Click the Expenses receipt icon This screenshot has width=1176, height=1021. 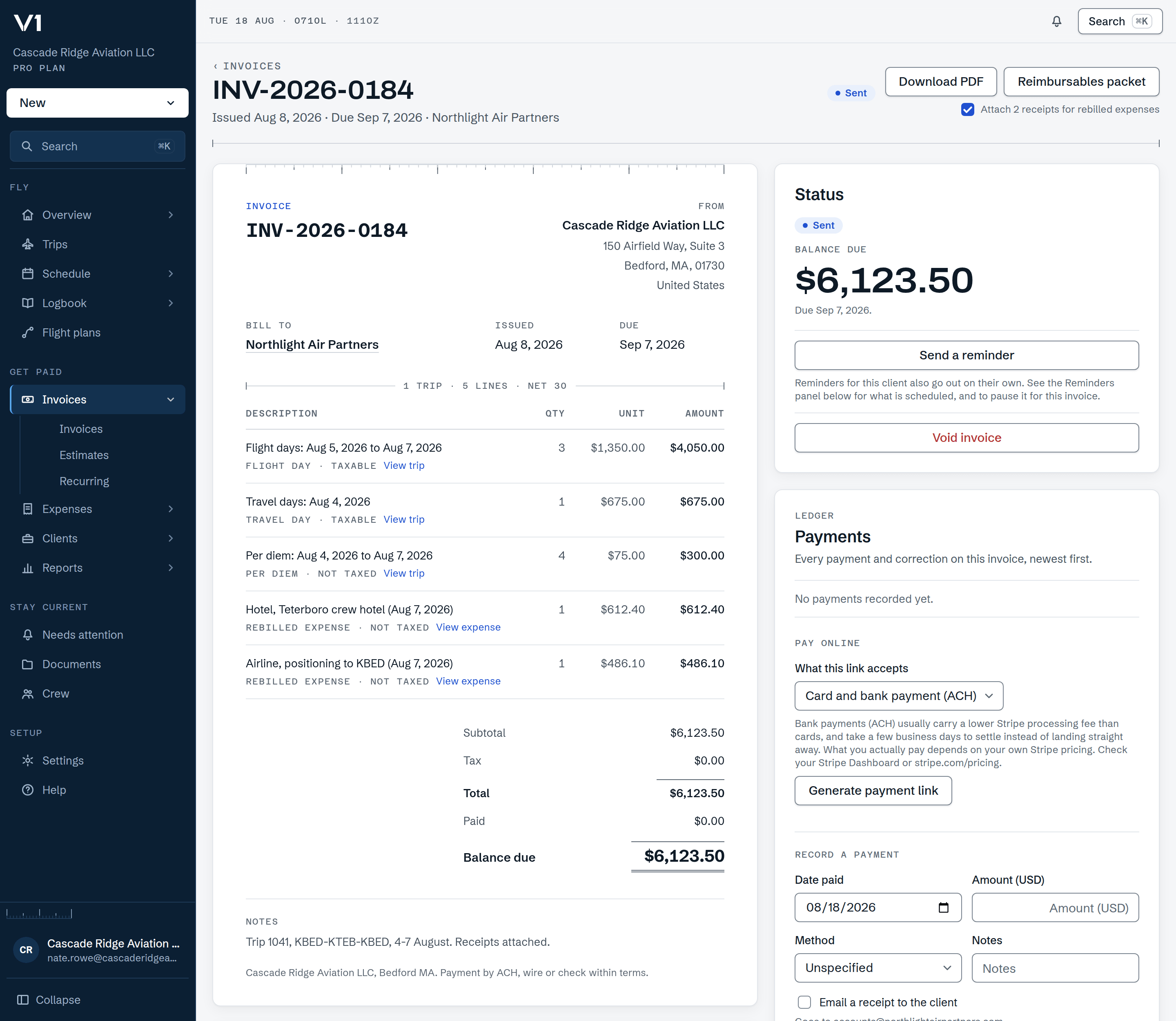(x=27, y=509)
